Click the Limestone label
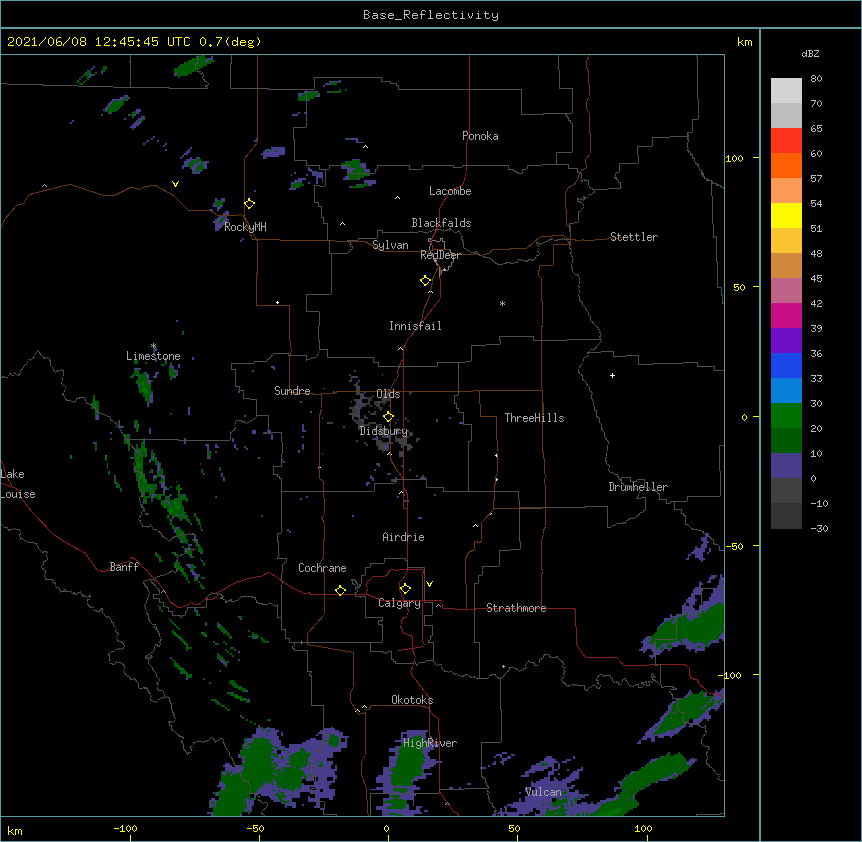The image size is (862, 842). [153, 356]
